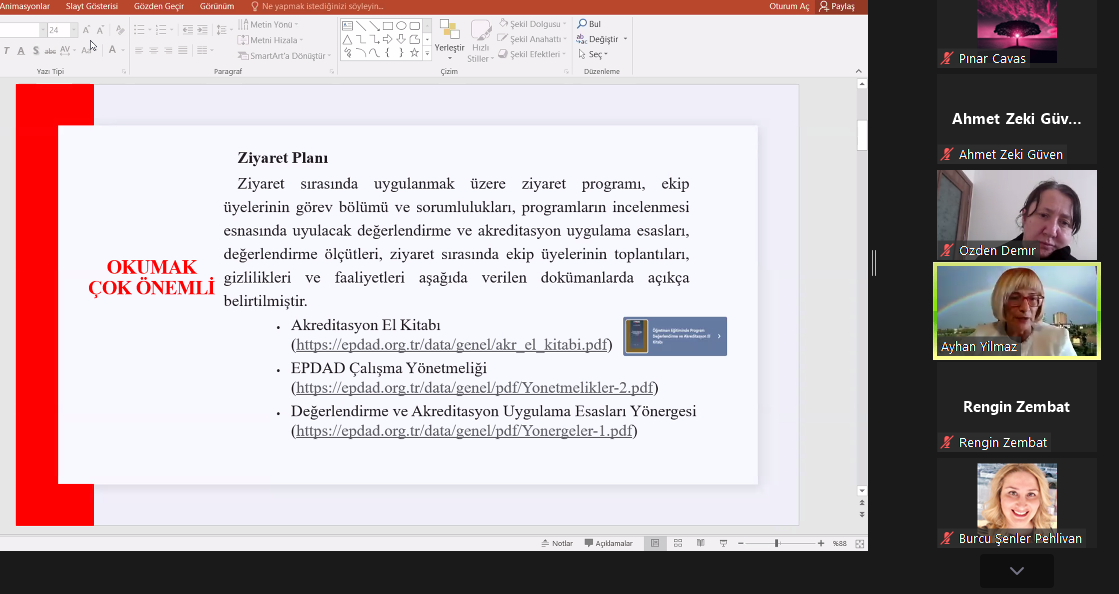This screenshot has height=594, width=1119.
Task: Open the Seç selection dropdown
Action: [594, 54]
